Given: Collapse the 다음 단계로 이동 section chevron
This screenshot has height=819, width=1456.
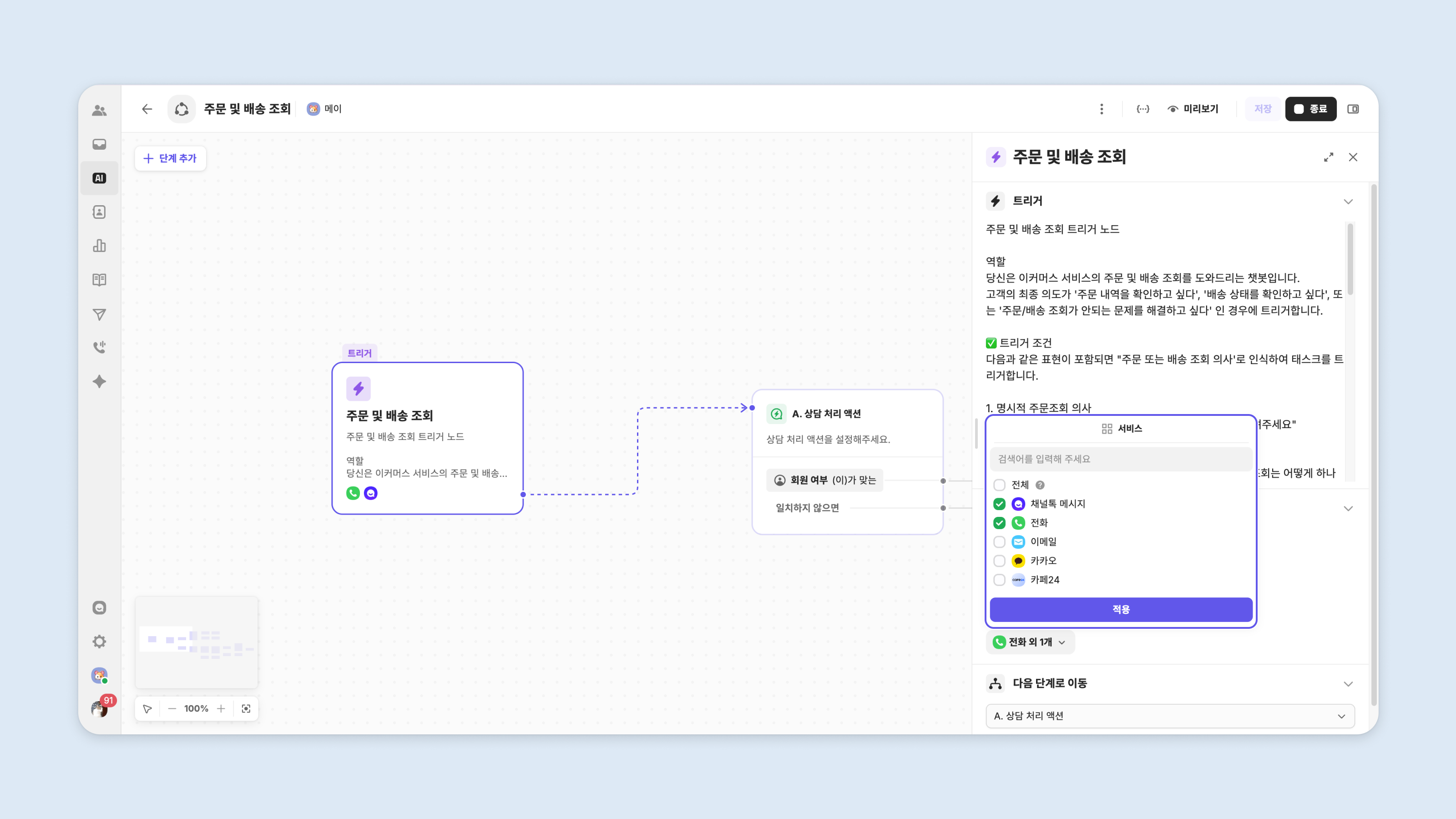Looking at the screenshot, I should 1348,684.
